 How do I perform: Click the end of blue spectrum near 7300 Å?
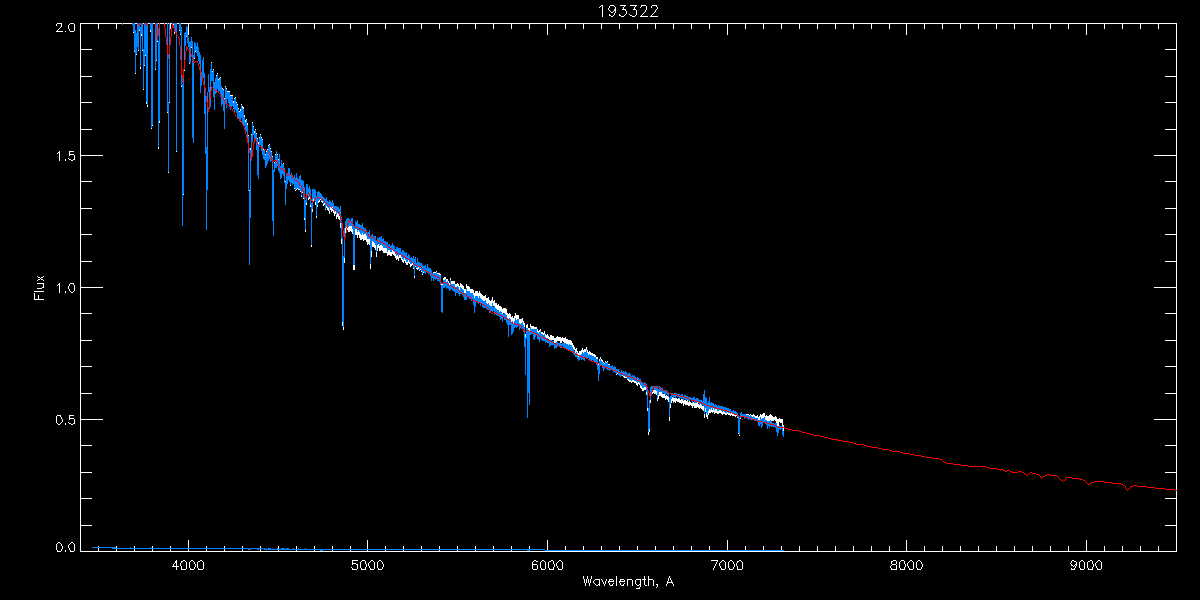click(781, 427)
